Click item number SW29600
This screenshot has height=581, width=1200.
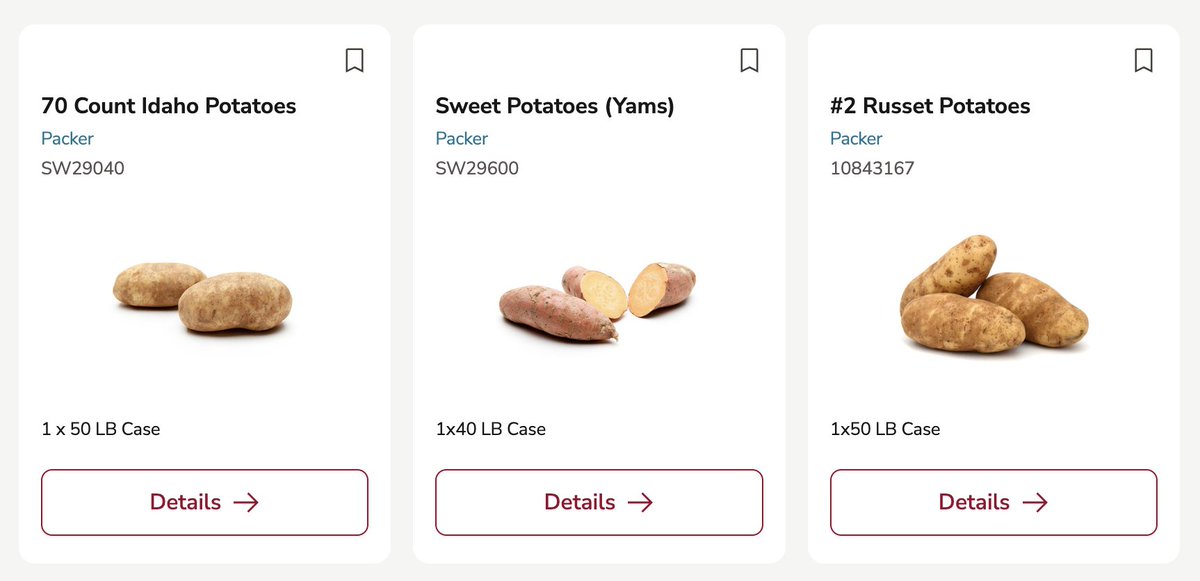pyautogui.click(x=477, y=168)
